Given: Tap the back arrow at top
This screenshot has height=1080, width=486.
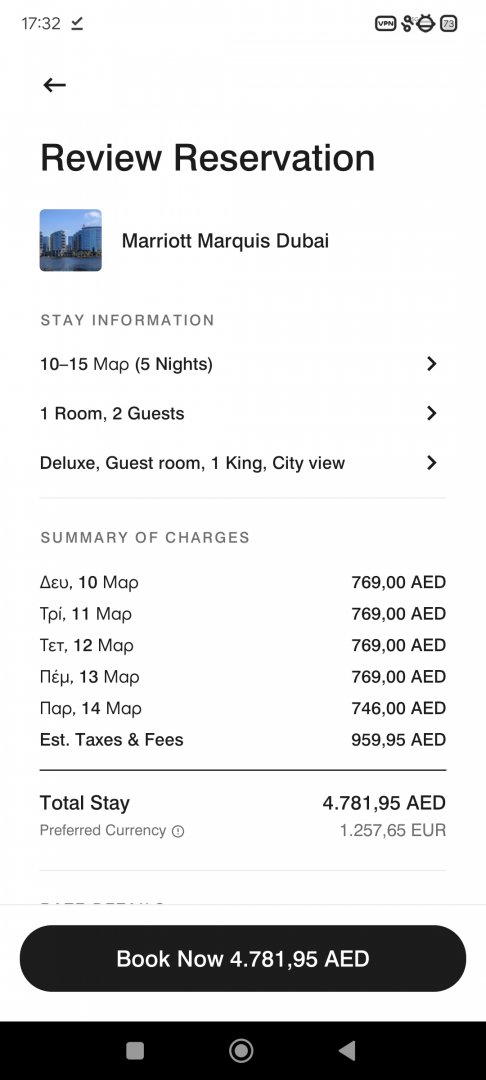Looking at the screenshot, I should [54, 85].
